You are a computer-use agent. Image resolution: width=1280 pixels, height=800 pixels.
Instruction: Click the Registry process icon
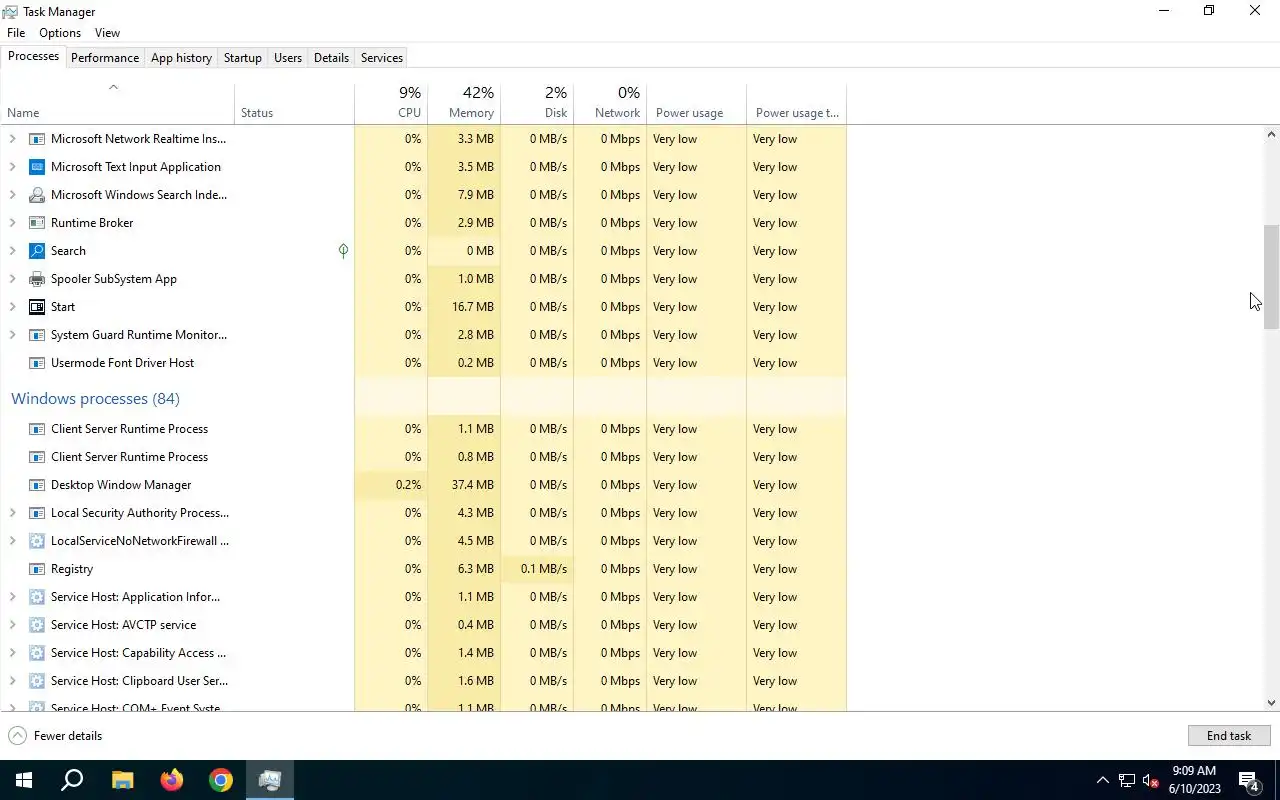pyautogui.click(x=37, y=569)
